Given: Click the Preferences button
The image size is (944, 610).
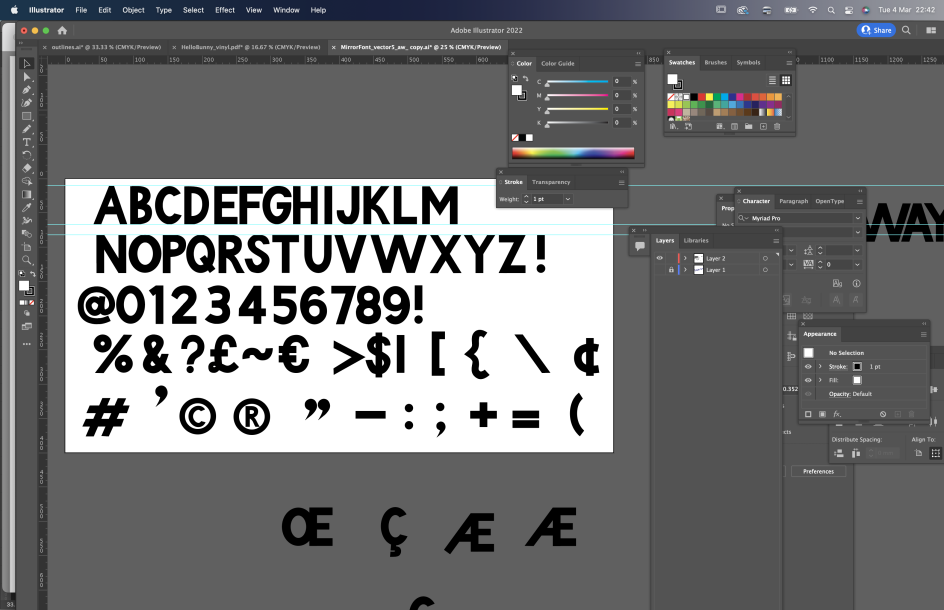Looking at the screenshot, I should coord(818,471).
